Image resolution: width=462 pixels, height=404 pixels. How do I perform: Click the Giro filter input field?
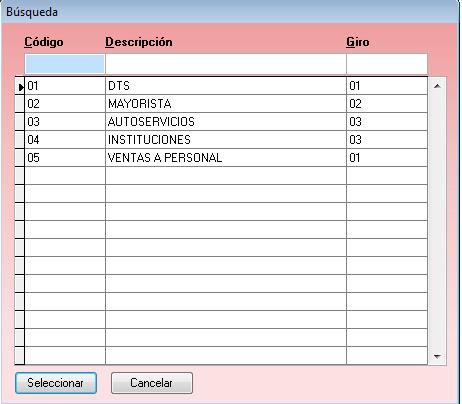point(387,64)
